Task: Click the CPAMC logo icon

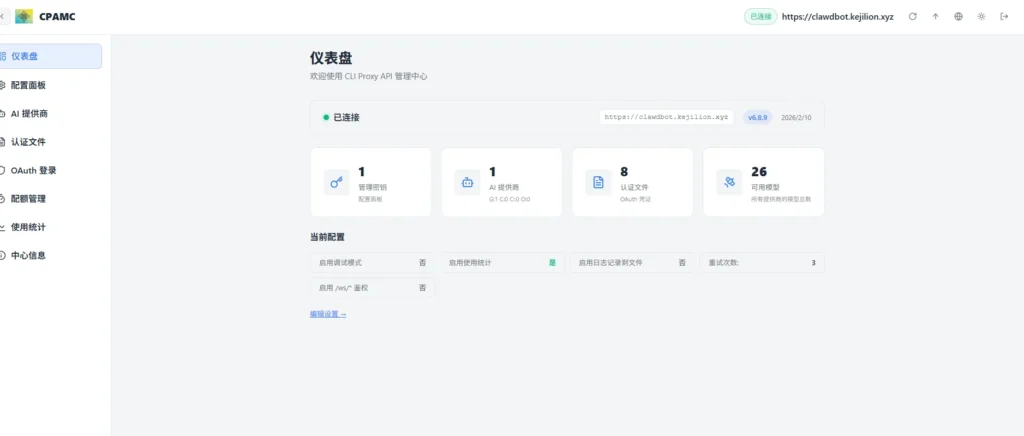Action: [24, 17]
